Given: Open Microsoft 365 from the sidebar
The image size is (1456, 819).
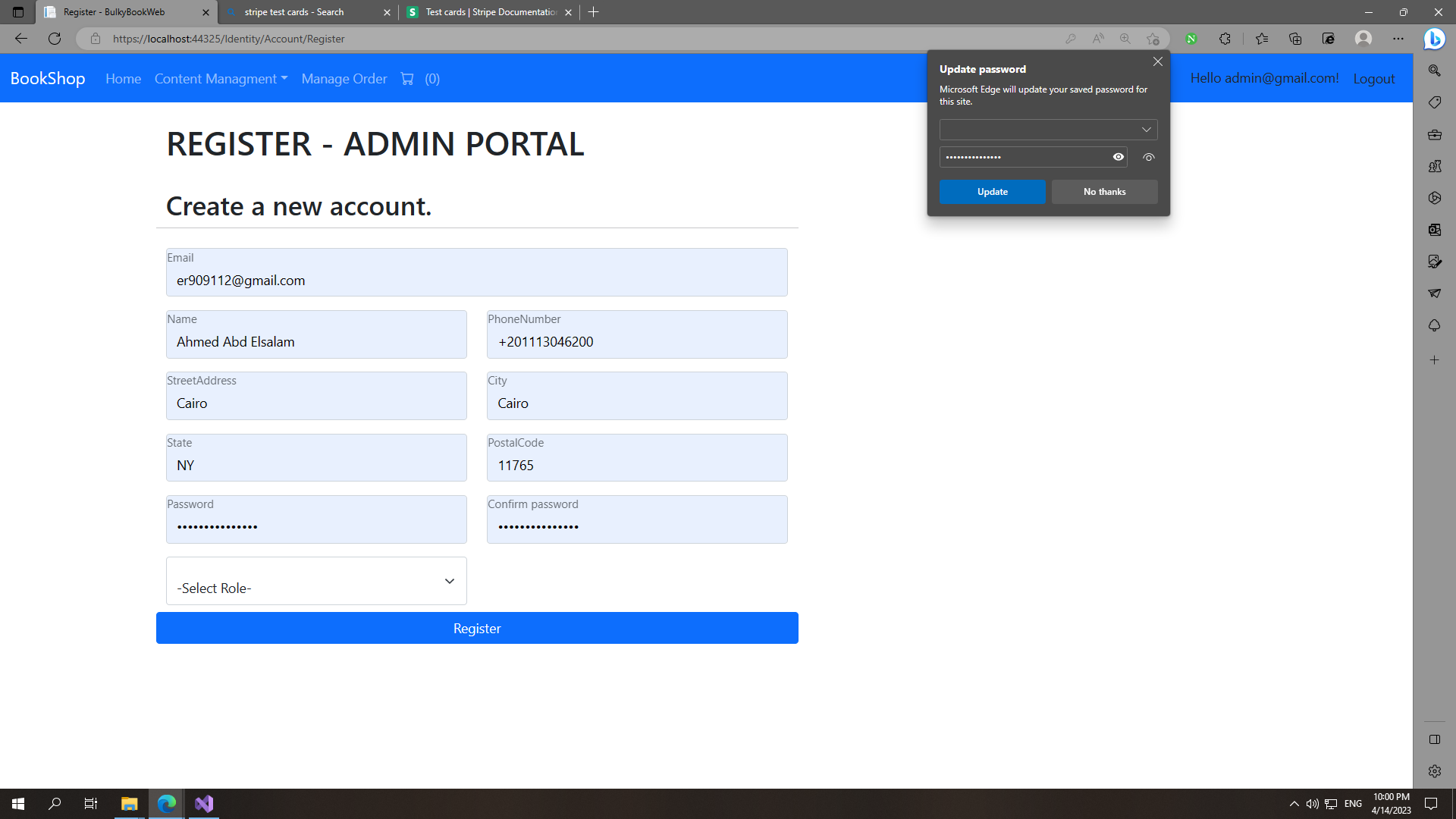Looking at the screenshot, I should point(1435,134).
